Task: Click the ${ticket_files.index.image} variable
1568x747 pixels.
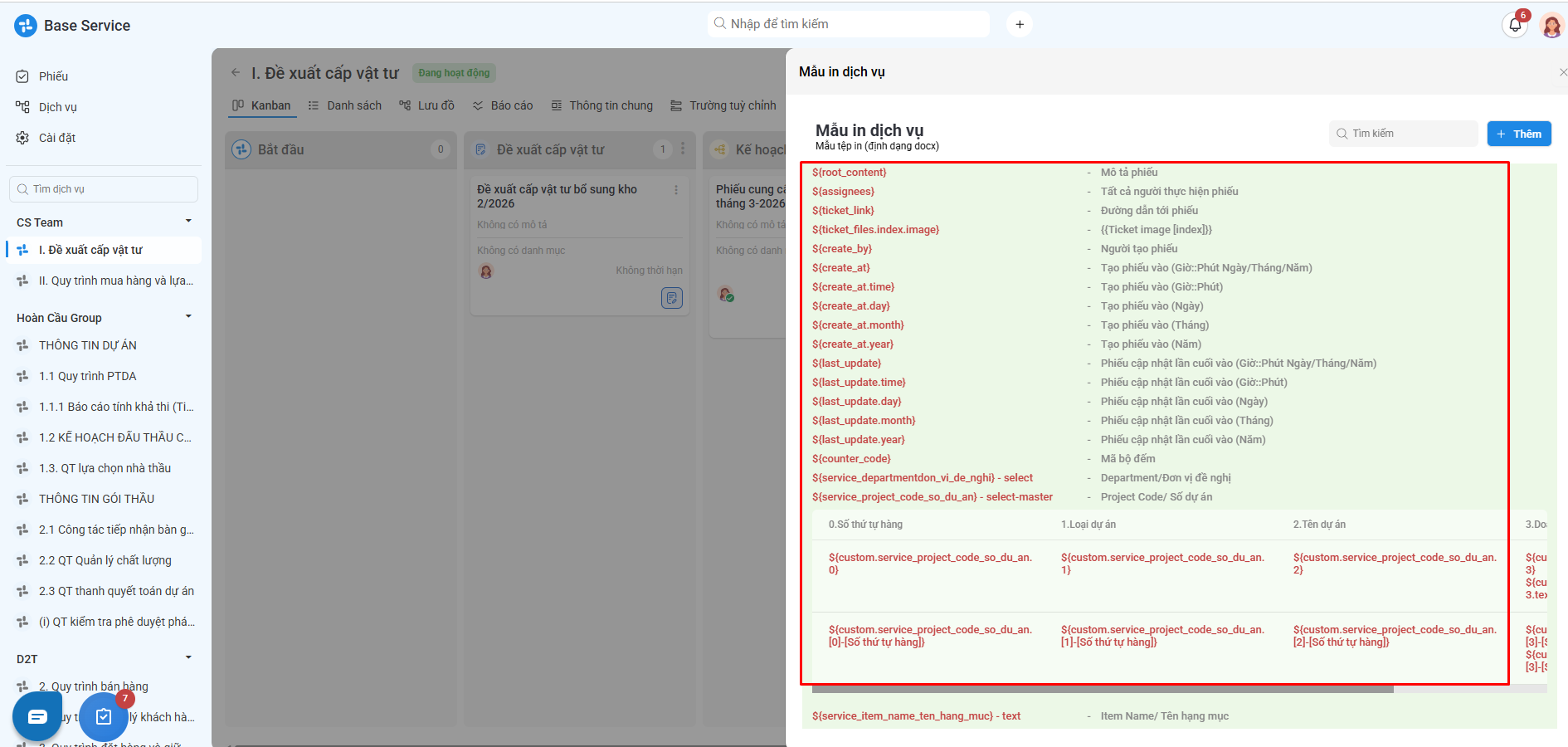Action: point(875,230)
